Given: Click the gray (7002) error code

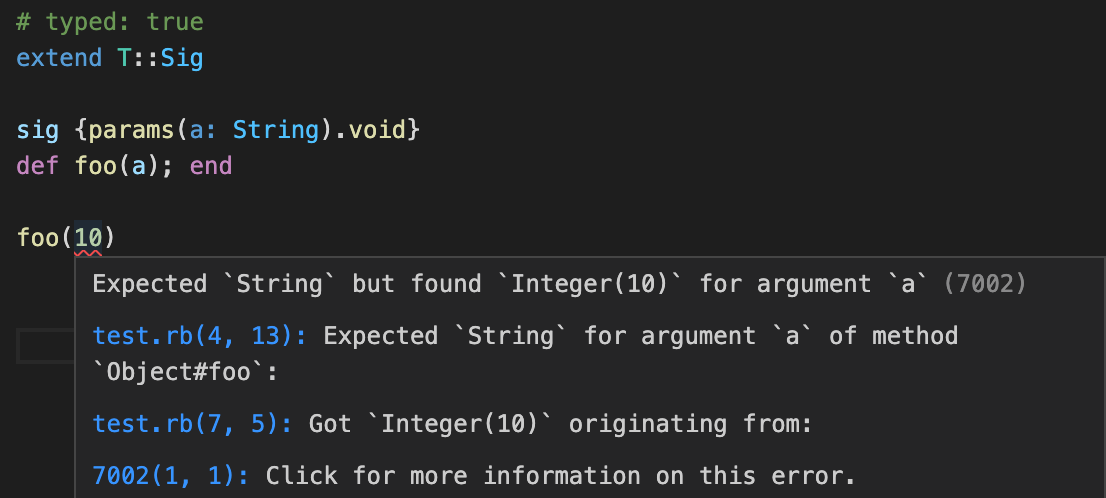Looking at the screenshot, I should point(985,284).
